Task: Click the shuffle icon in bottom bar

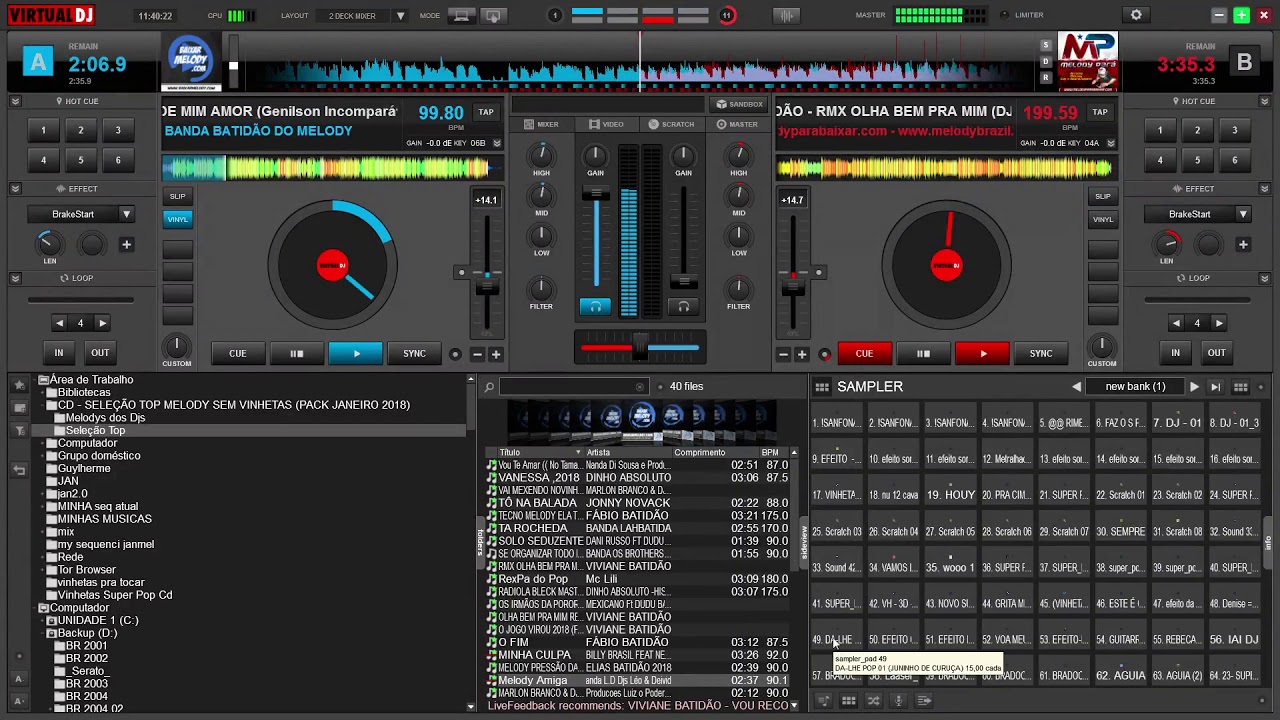Action: pyautogui.click(x=874, y=701)
